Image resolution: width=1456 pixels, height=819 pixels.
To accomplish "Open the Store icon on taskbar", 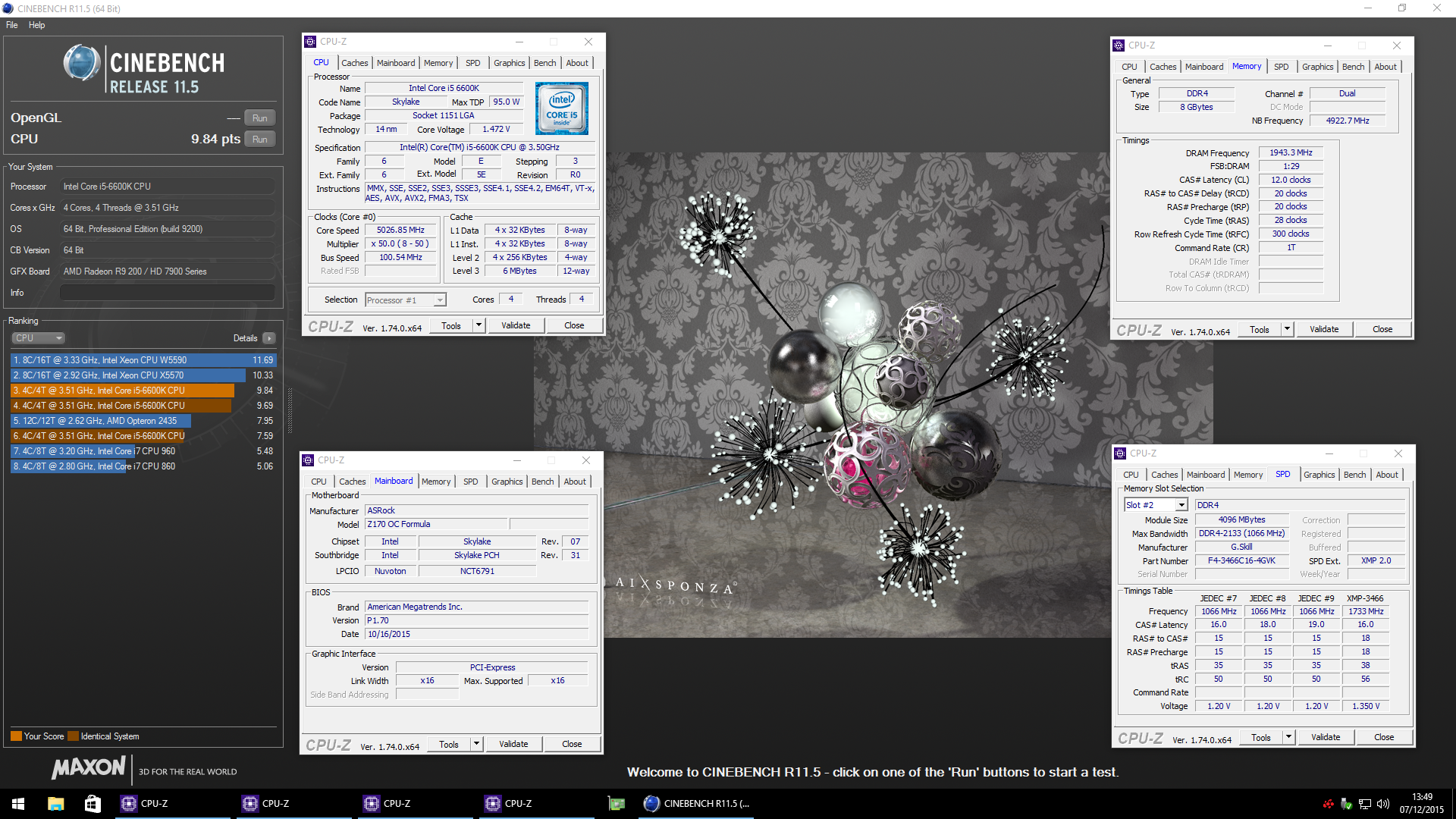I will click(92, 804).
